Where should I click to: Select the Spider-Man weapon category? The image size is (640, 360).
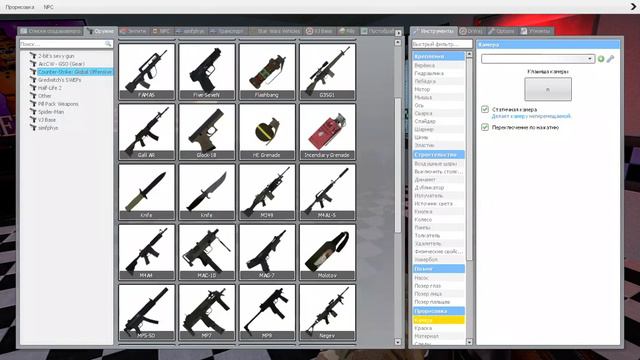click(x=51, y=112)
